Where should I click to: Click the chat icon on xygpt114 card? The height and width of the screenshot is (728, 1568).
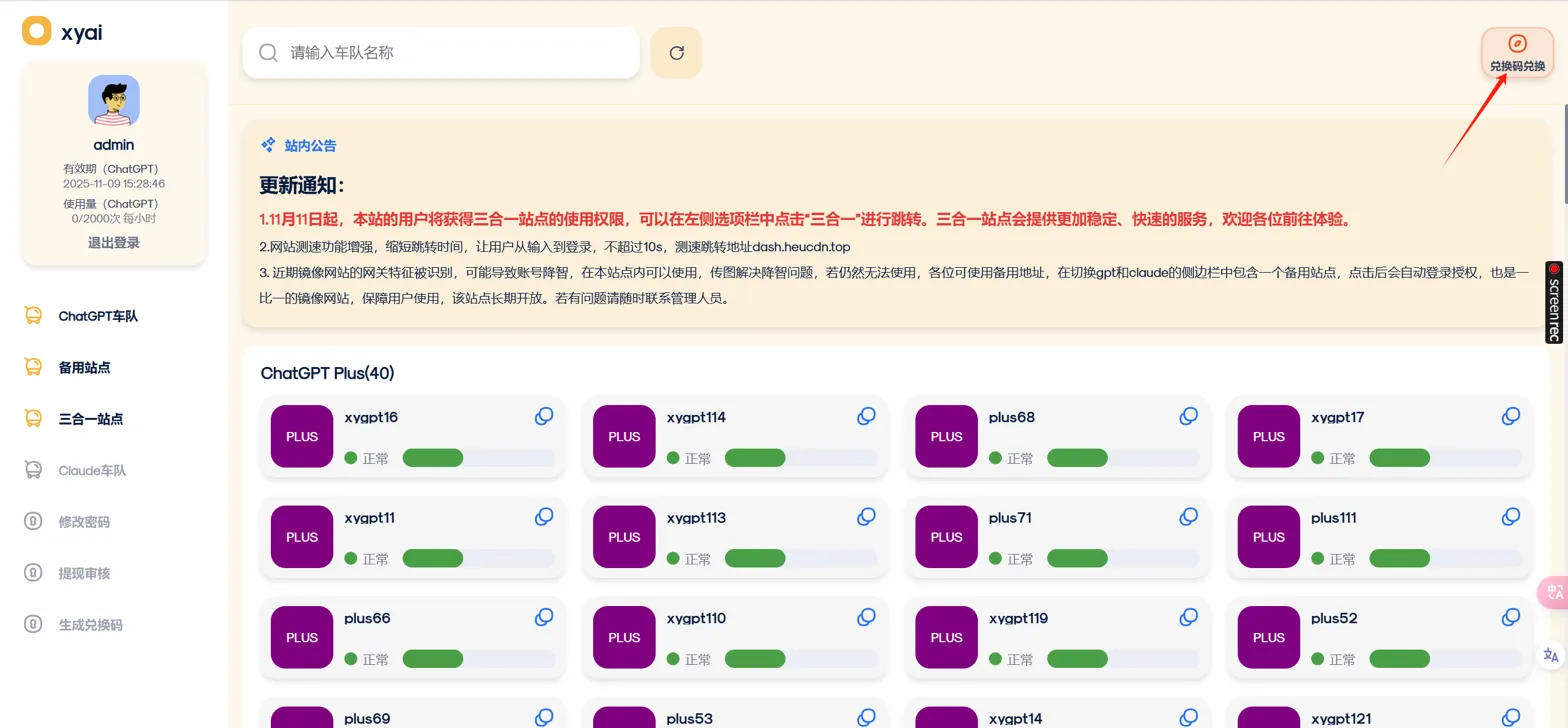[x=866, y=416]
